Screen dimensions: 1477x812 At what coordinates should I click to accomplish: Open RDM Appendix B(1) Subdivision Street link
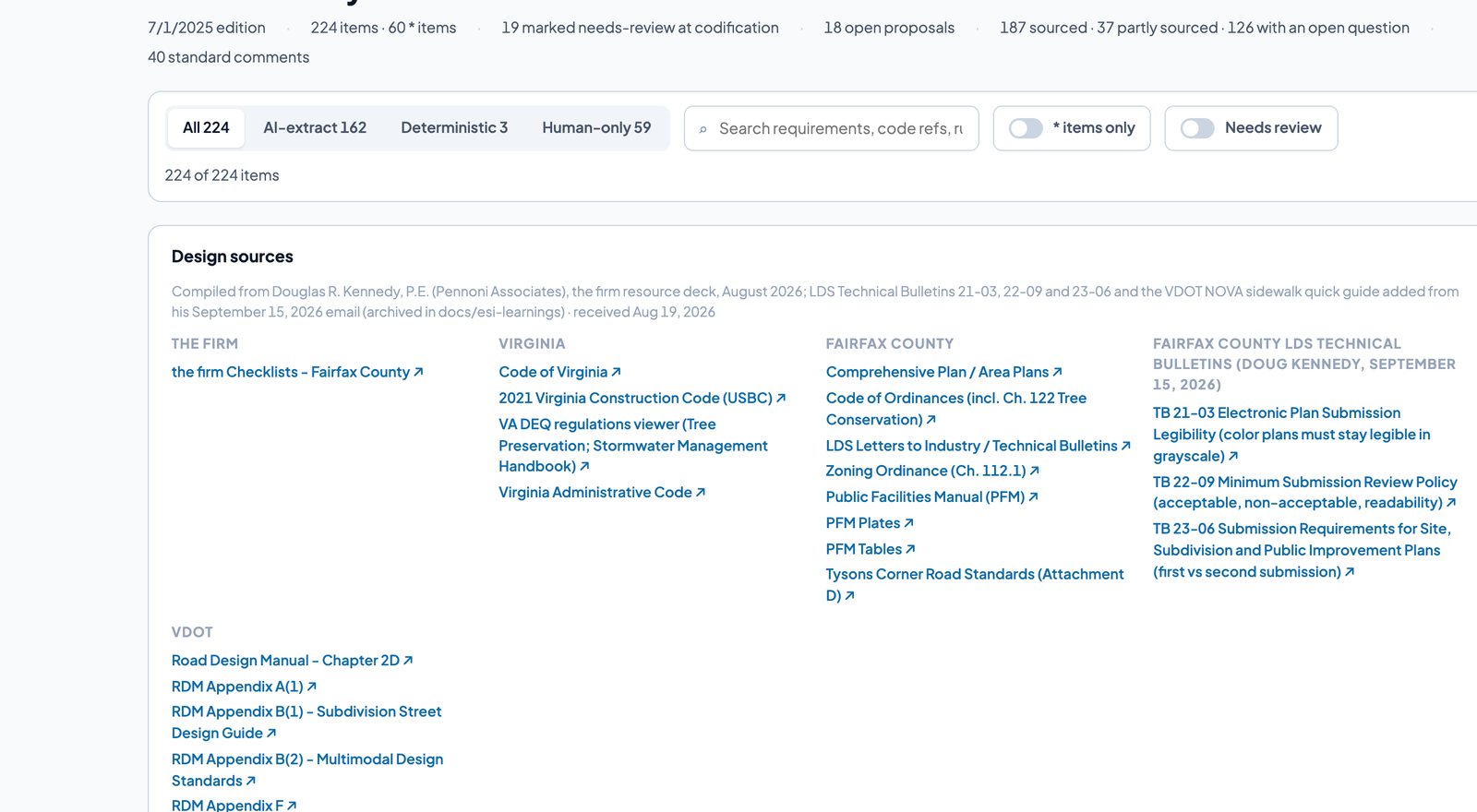click(x=306, y=722)
